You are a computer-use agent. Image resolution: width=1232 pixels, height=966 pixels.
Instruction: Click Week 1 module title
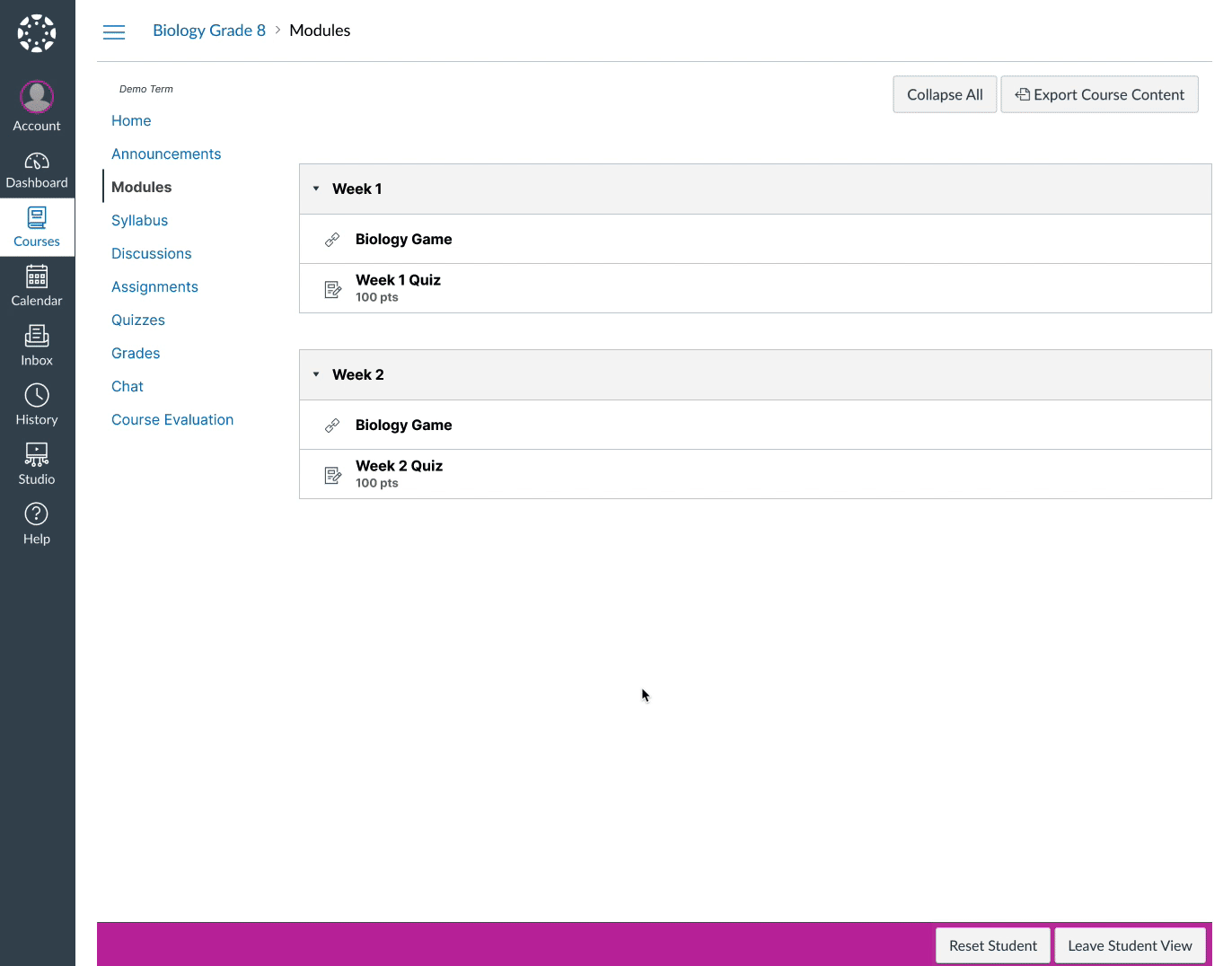coord(356,189)
